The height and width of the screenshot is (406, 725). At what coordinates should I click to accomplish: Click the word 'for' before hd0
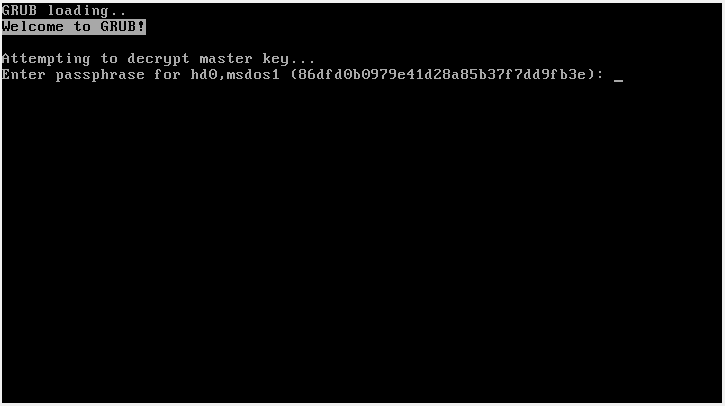click(x=167, y=74)
